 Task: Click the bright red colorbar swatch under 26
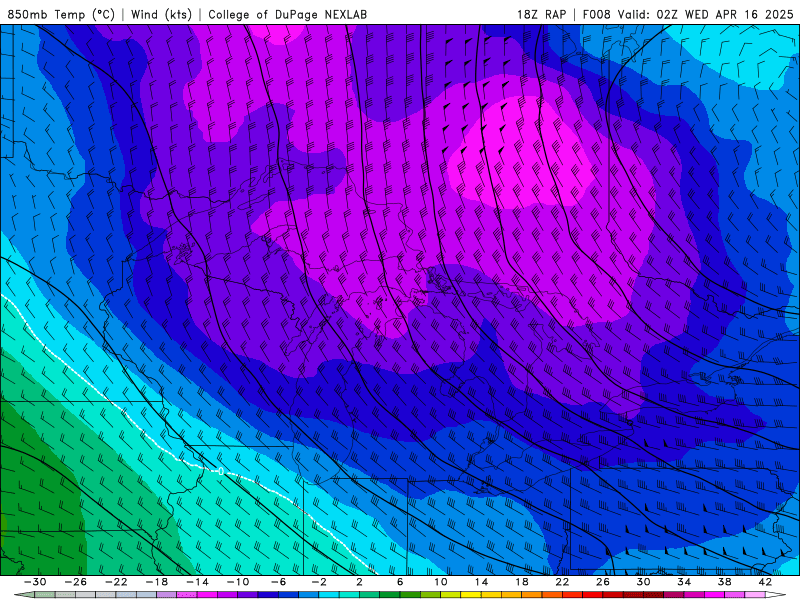pyautogui.click(x=592, y=595)
